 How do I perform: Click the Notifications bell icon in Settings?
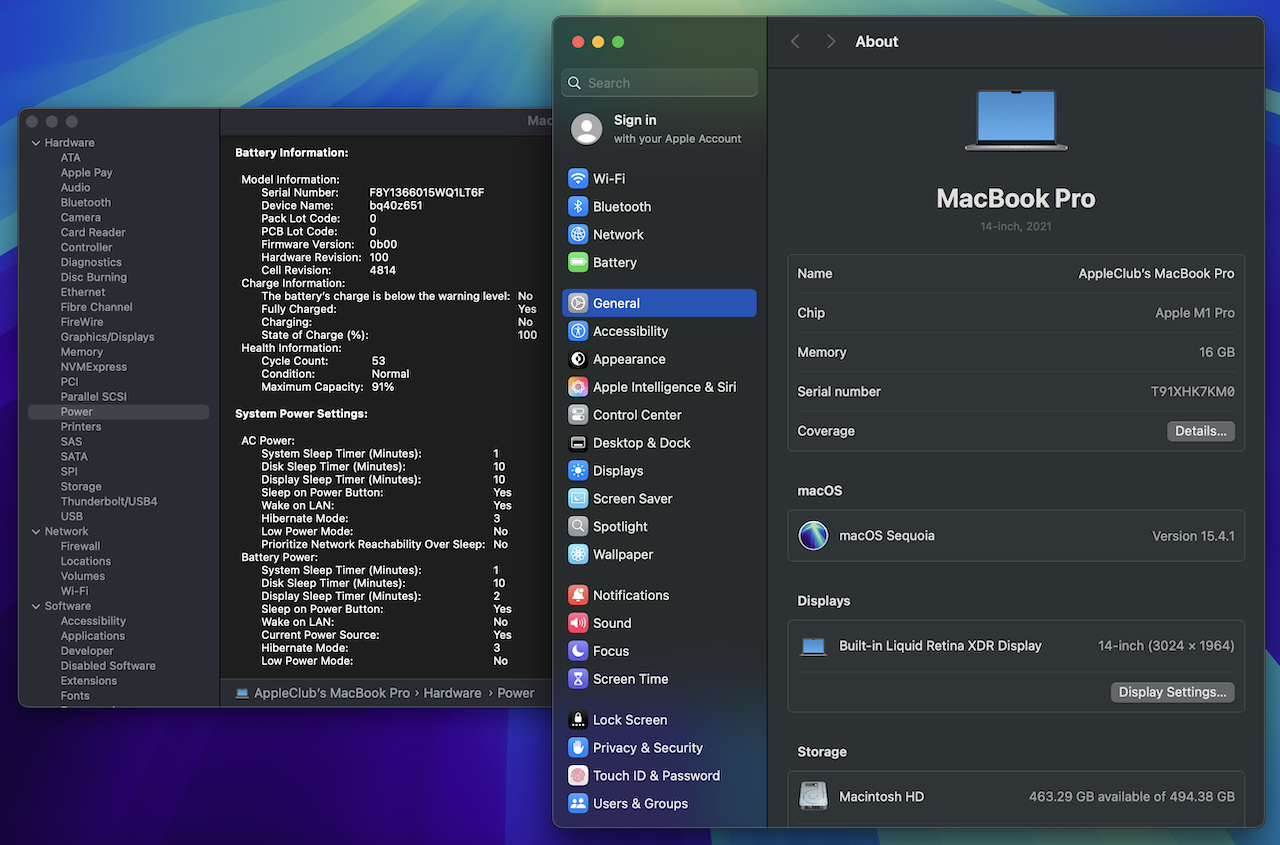coord(578,595)
